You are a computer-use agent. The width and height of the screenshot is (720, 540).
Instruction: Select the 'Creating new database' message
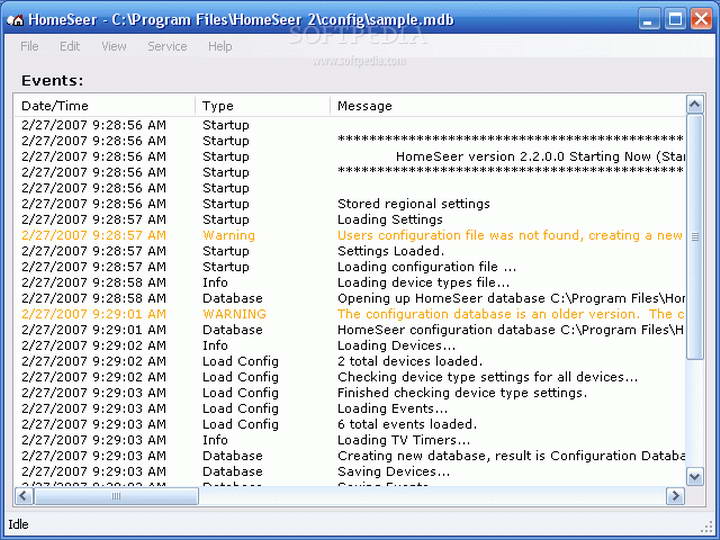click(x=511, y=456)
